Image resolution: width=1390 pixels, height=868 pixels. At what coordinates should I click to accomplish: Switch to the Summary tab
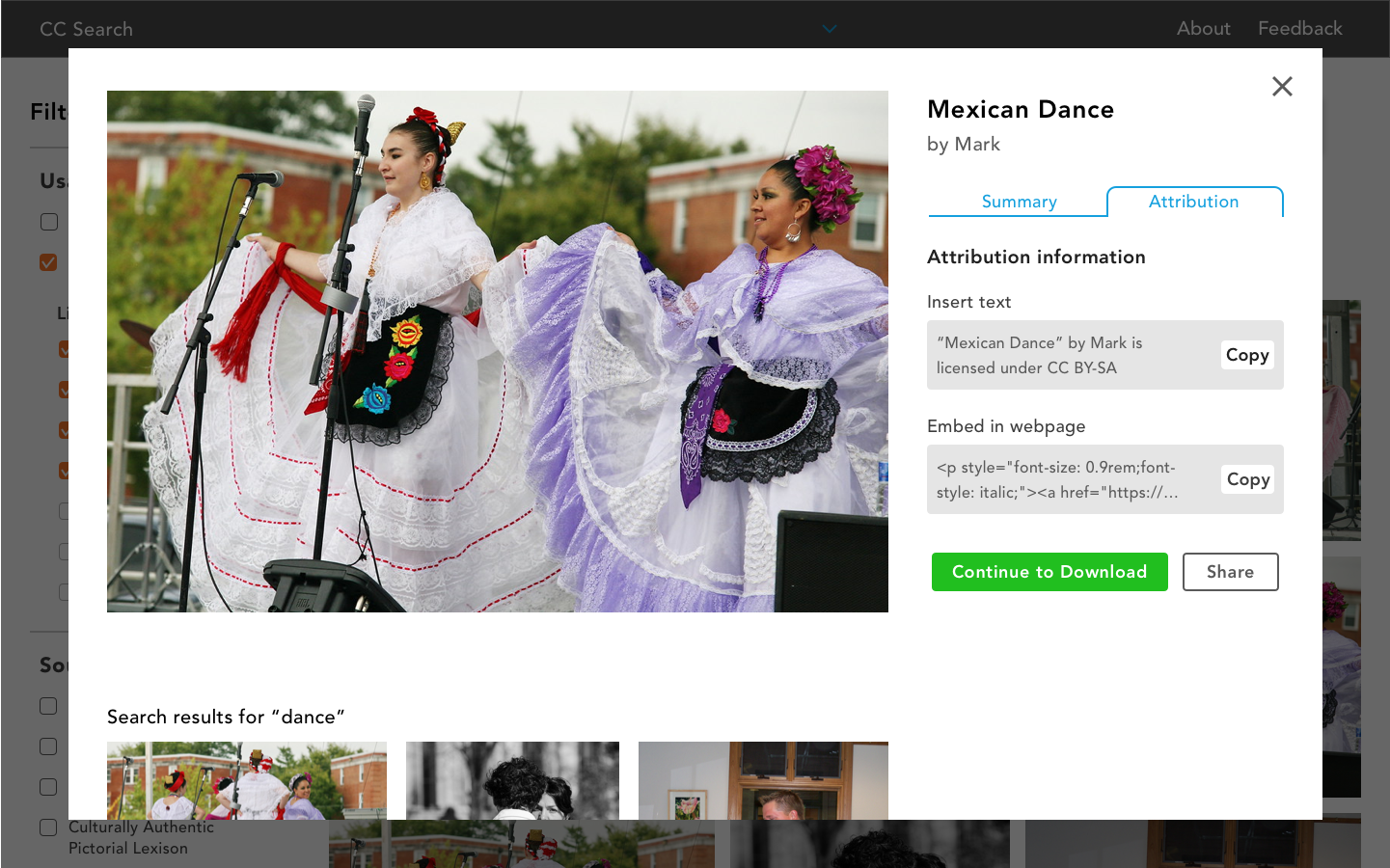(x=1019, y=202)
